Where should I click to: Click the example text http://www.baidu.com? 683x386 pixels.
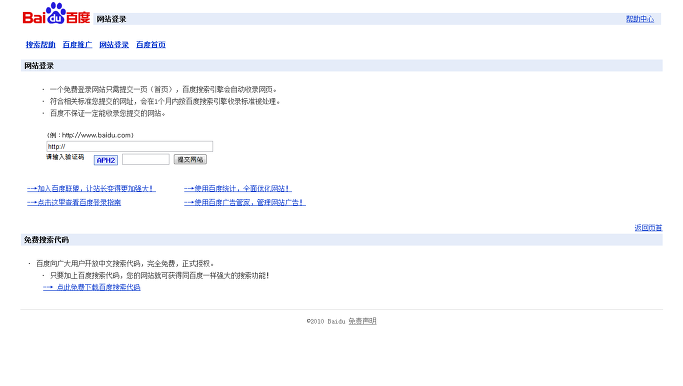pyautogui.click(x=97, y=135)
